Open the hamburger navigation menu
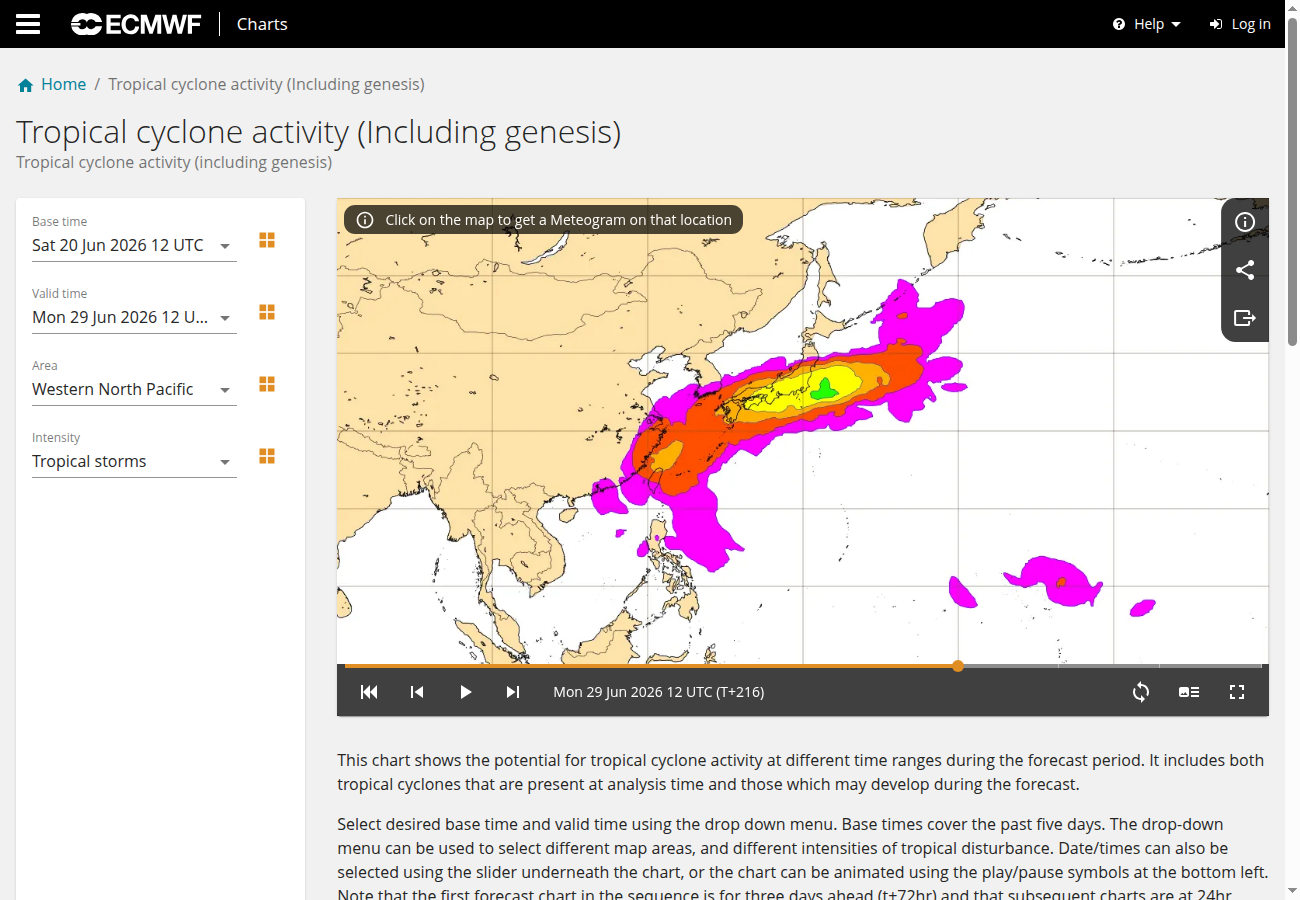This screenshot has width=1300, height=900. (28, 24)
